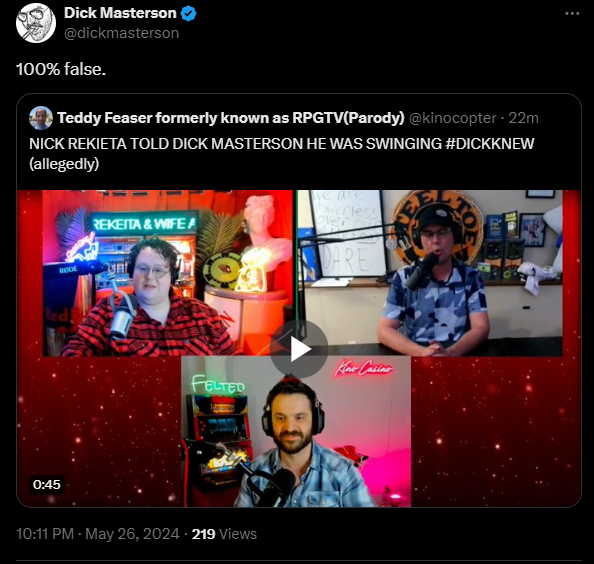The height and width of the screenshot is (564, 594).
Task: Click the 0:45 video duration badge
Action: (47, 484)
